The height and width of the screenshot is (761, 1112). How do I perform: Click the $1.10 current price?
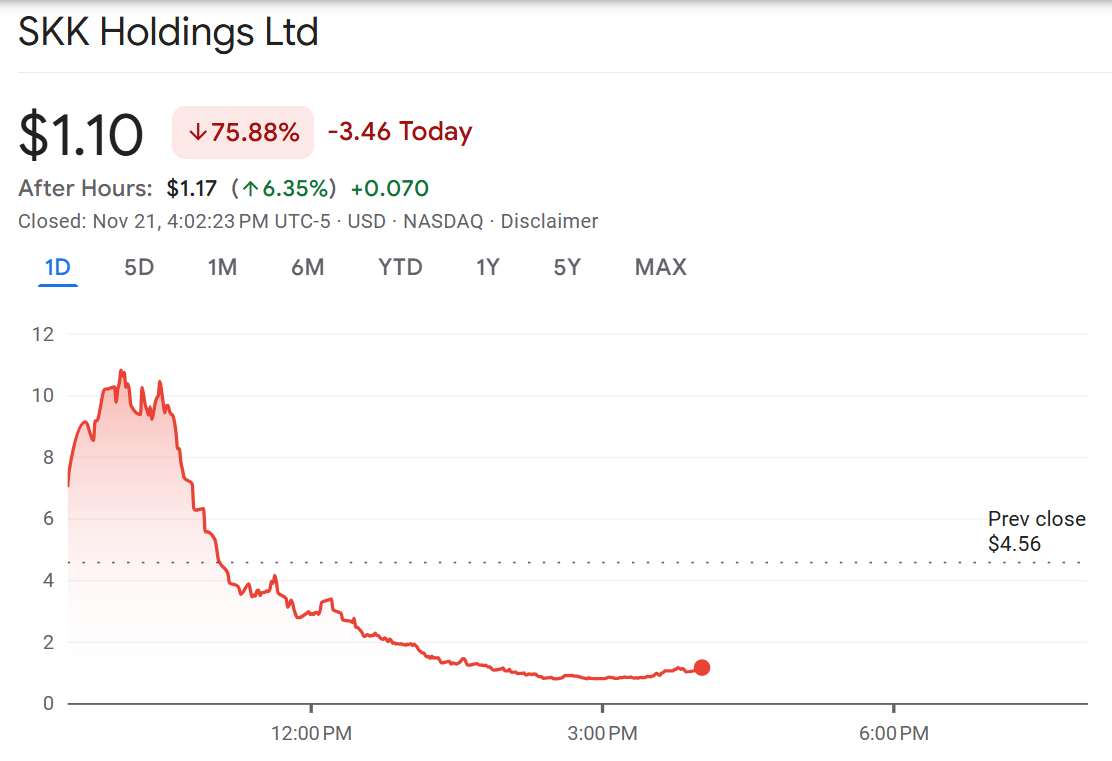[81, 134]
